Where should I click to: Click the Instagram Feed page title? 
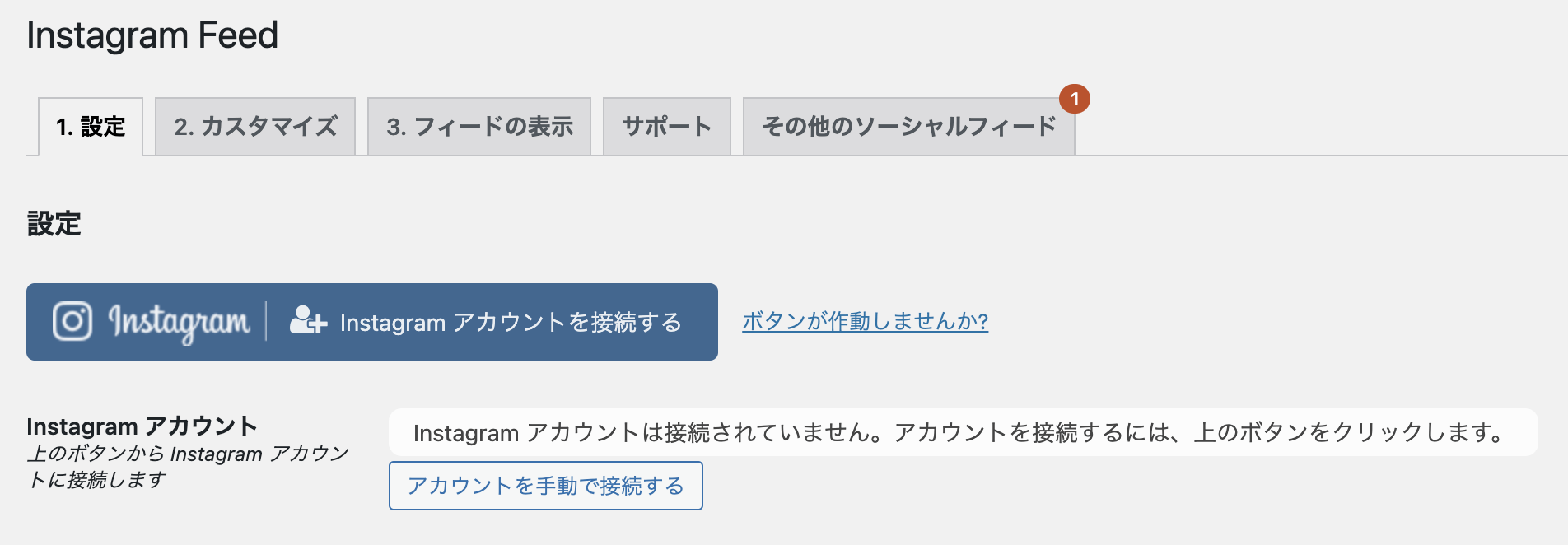pos(152,35)
